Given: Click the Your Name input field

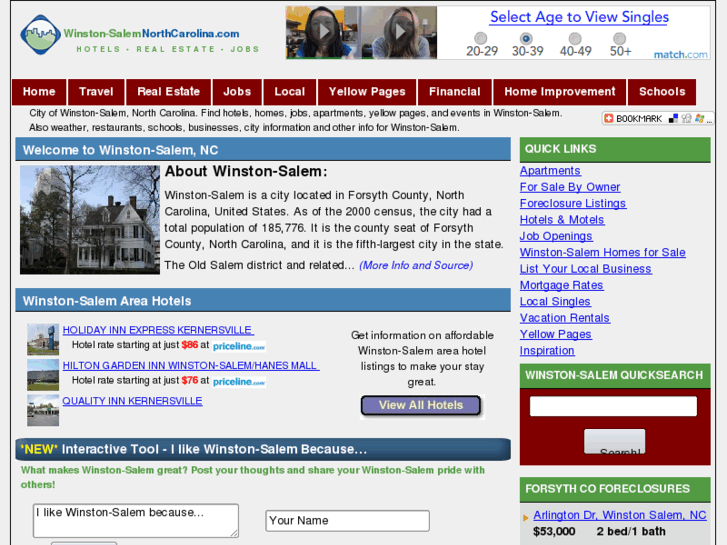Looking at the screenshot, I should point(347,521).
